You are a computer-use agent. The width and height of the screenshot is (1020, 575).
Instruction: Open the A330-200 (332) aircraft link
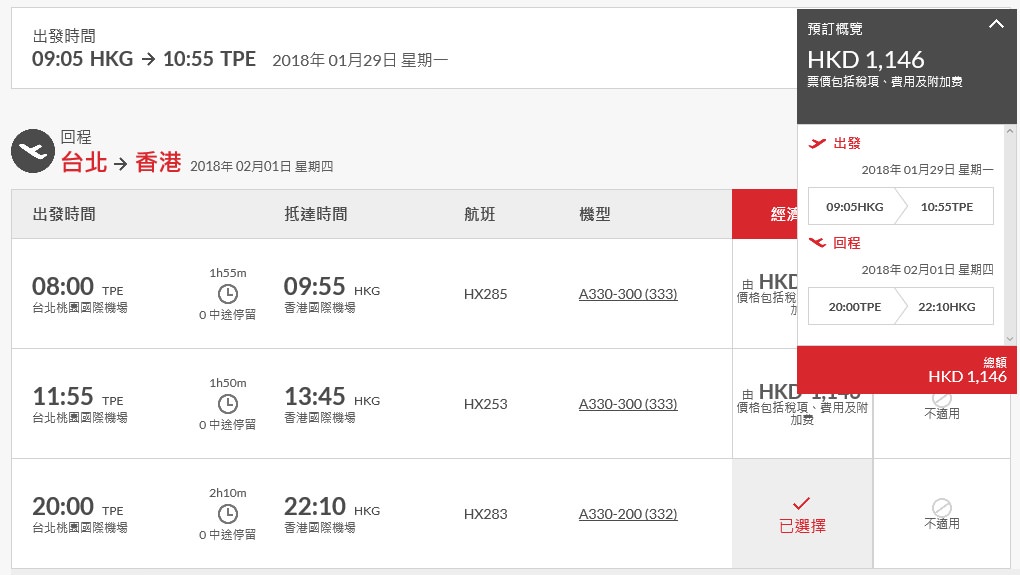point(627,514)
